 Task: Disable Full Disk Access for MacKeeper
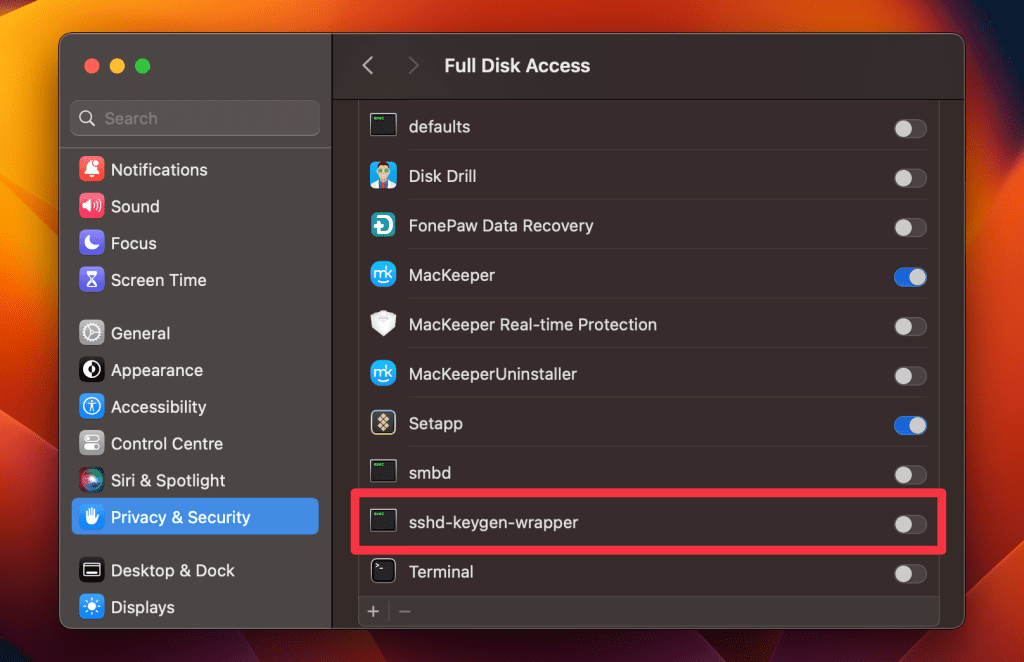pos(909,276)
